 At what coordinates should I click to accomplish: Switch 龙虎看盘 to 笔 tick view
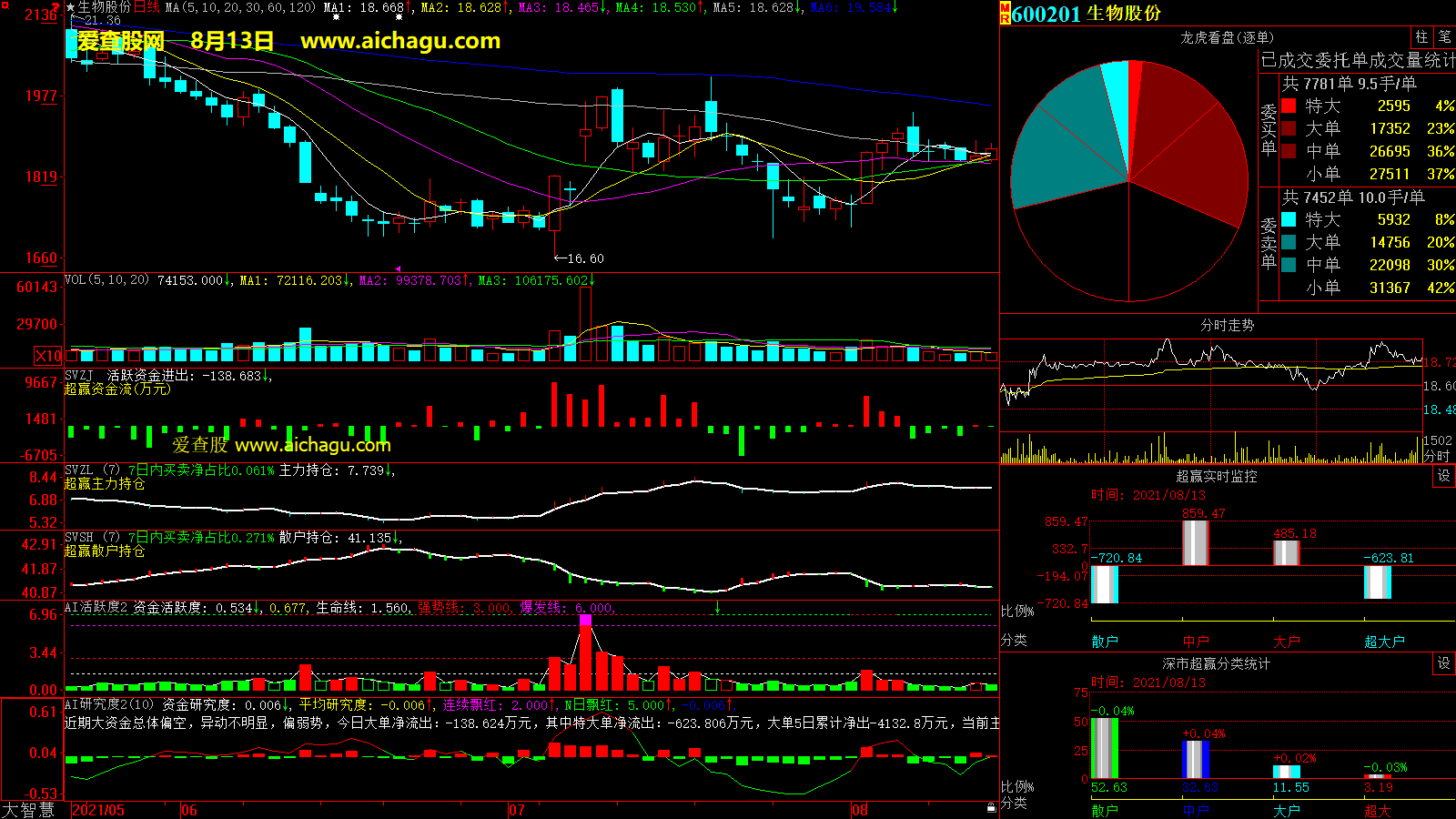1444,36
